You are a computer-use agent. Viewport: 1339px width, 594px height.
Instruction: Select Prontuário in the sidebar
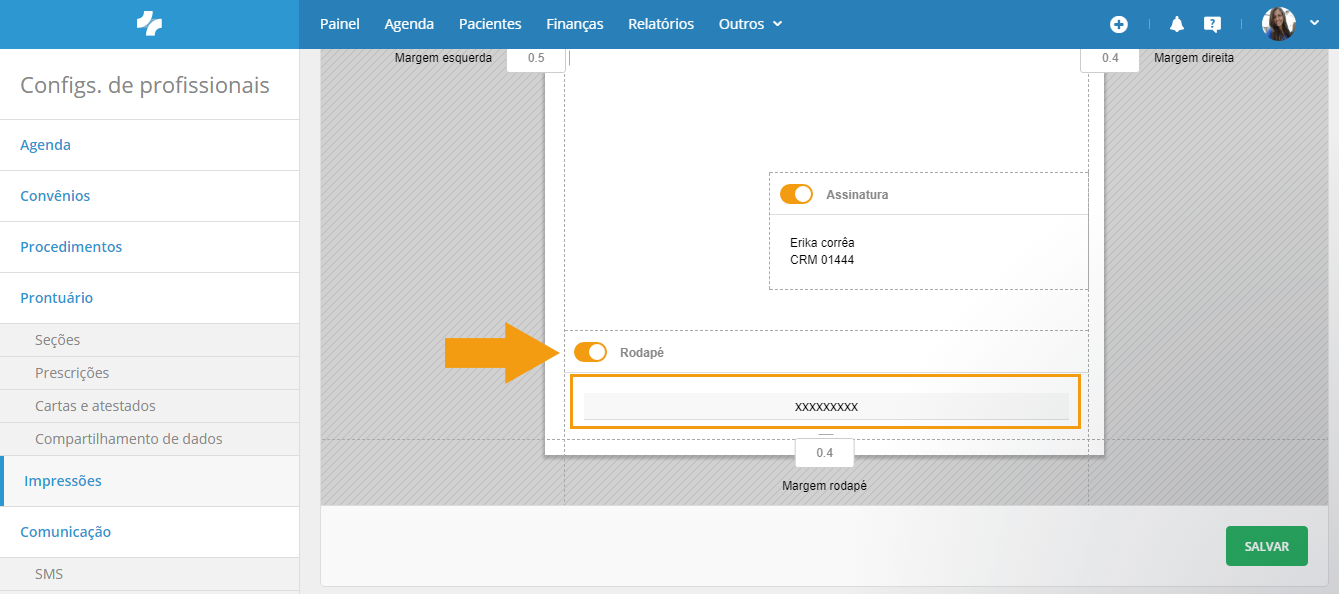coord(149,298)
